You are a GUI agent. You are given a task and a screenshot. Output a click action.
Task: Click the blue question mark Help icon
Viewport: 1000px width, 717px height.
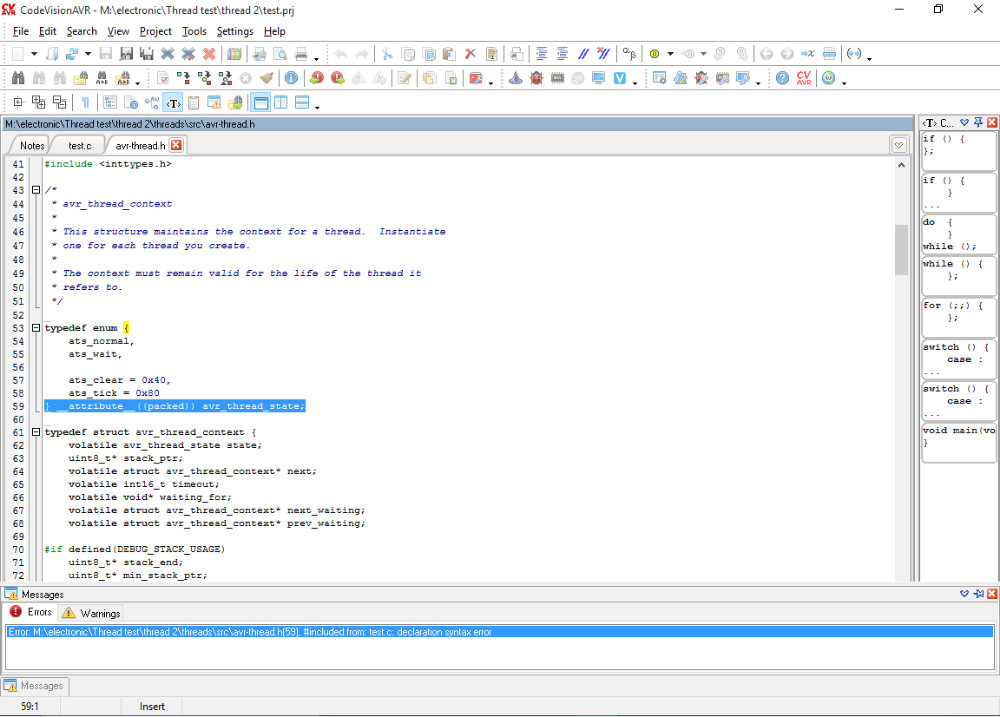click(x=782, y=78)
